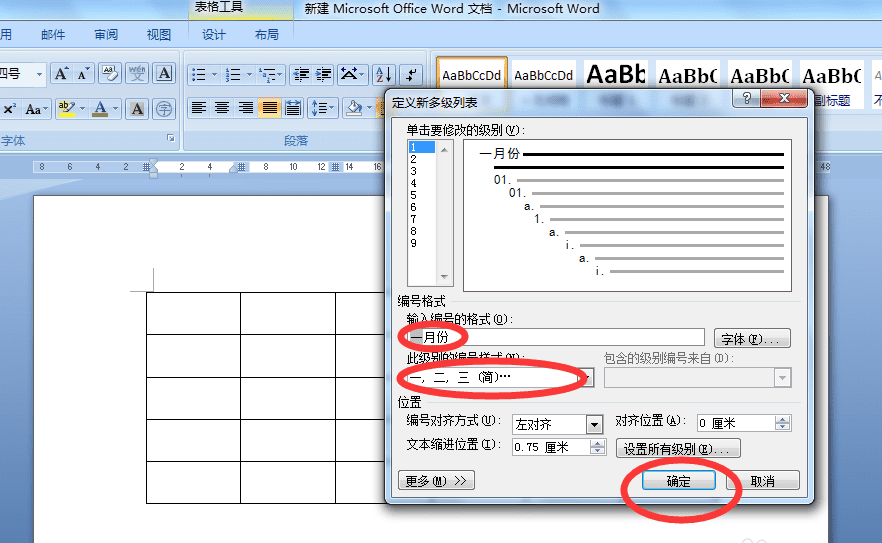Screen dimensions: 882x543
Task: Toggle Superscript formatting
Action: pyautogui.click(x=9, y=109)
